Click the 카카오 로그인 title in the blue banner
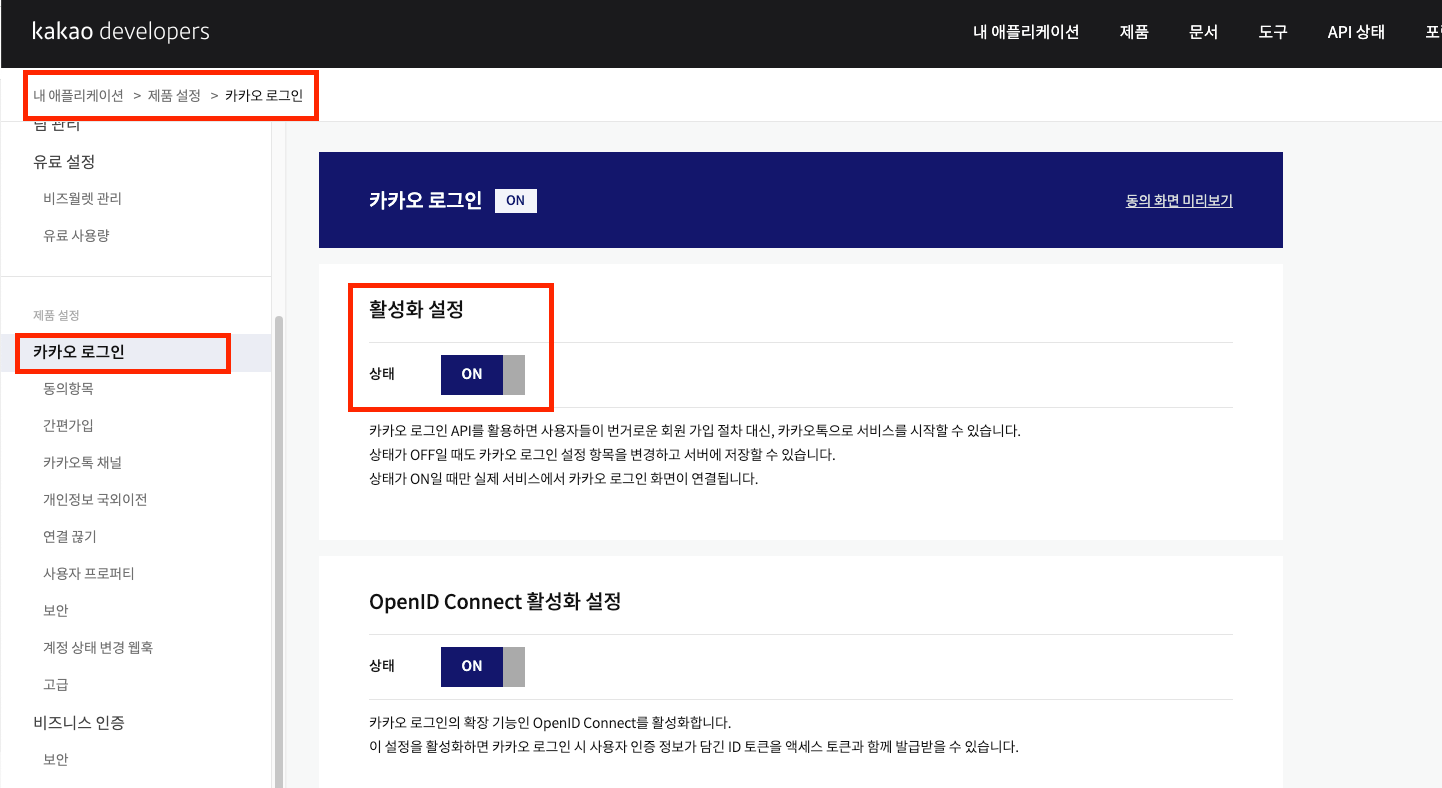Screen dimensions: 1442x788 (x=425, y=201)
